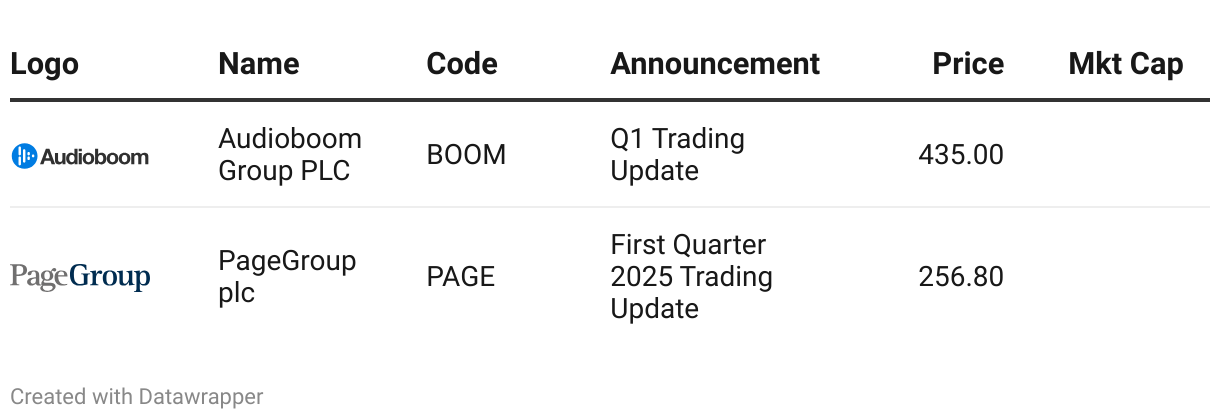The width and height of the screenshot is (1220, 420).
Task: Click the PAGE ticker code
Action: [x=461, y=277]
